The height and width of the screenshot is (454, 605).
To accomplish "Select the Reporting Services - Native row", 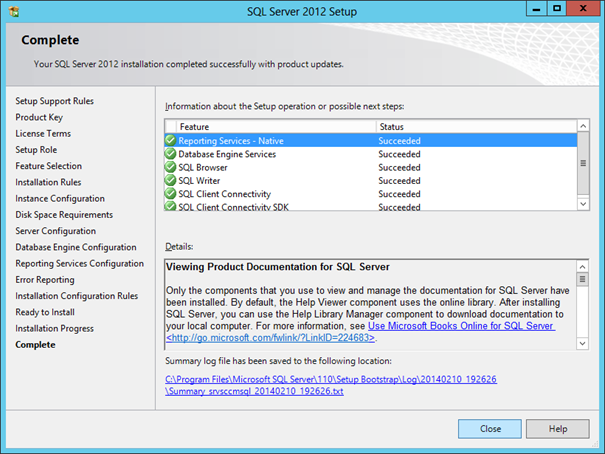I will (371, 140).
